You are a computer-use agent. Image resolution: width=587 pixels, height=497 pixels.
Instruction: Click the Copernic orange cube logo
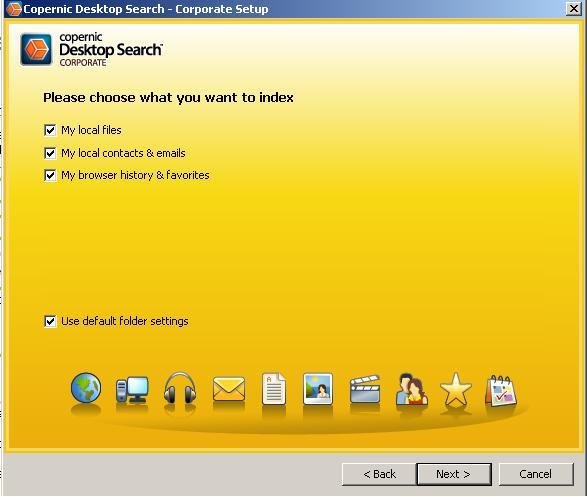[x=36, y=49]
